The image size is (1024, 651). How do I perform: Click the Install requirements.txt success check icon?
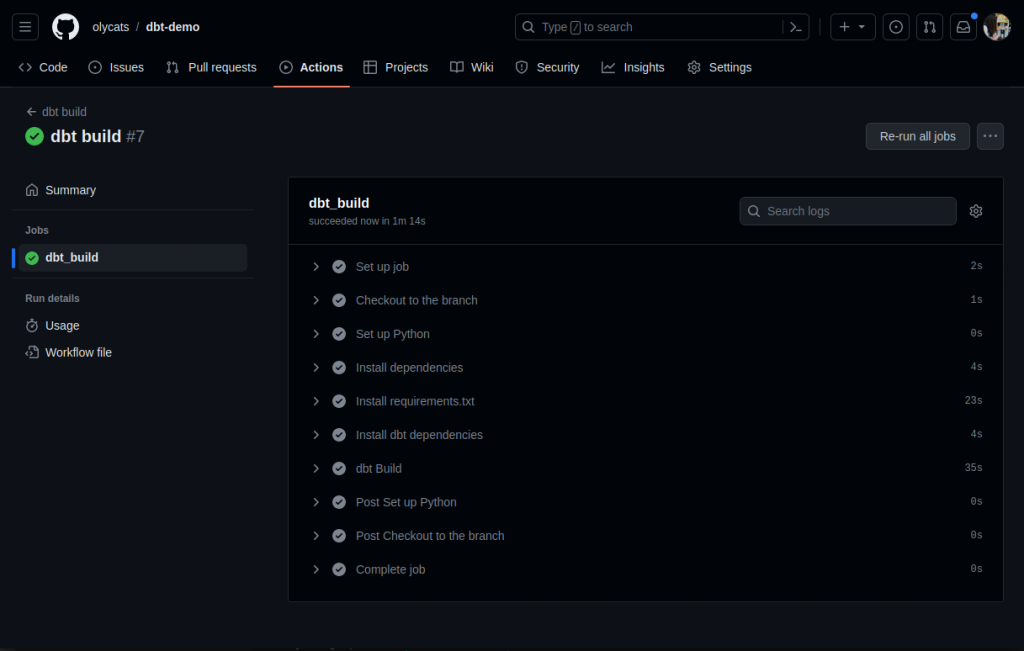tap(339, 401)
